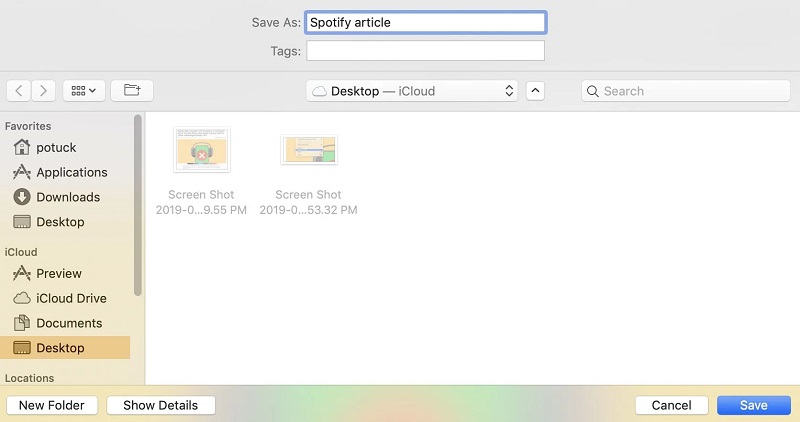Open potuck home folder in Favorites

65,147
